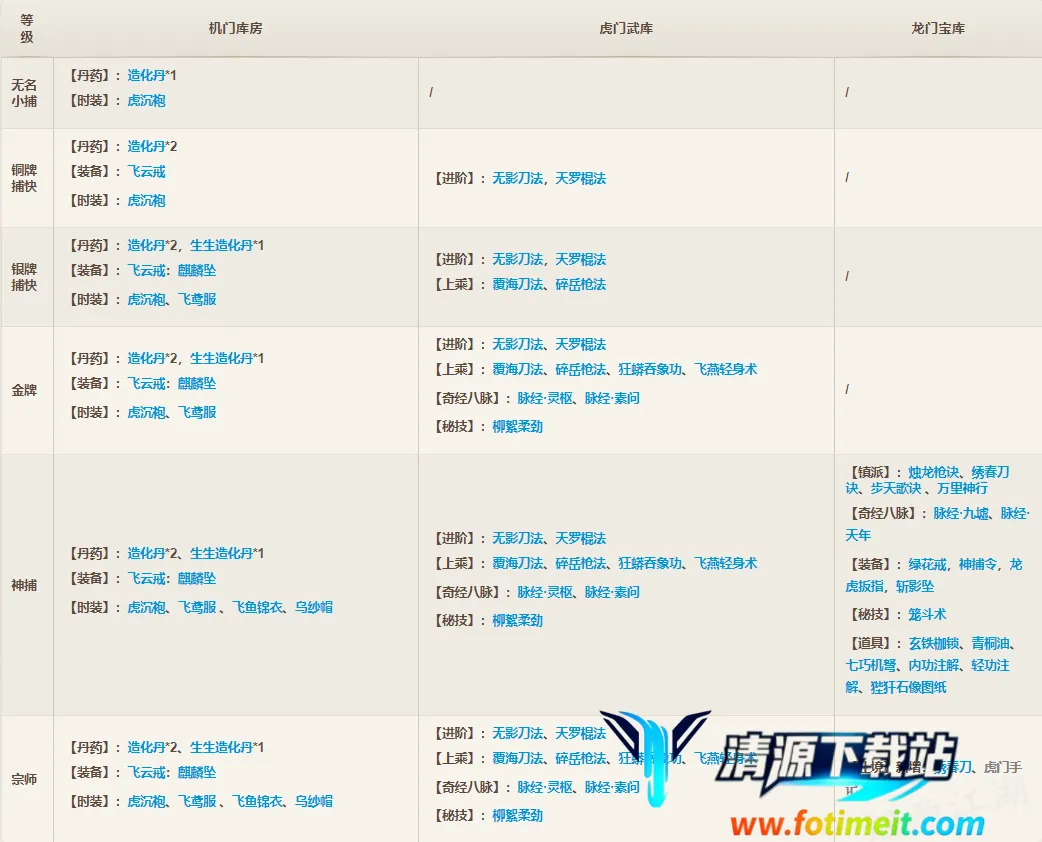Viewport: 1042px width, 842px height.
Task: Click the 万里神行 link
Action: point(962,488)
